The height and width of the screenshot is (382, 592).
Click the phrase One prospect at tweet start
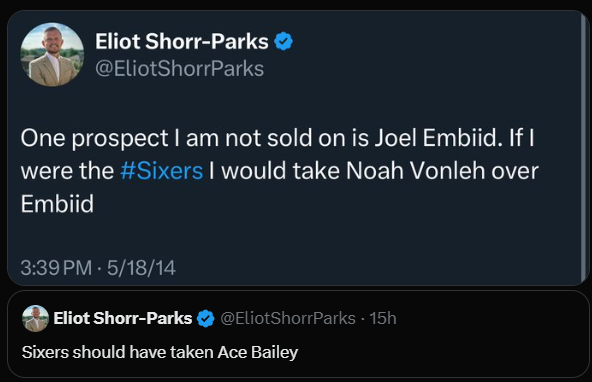click(94, 138)
